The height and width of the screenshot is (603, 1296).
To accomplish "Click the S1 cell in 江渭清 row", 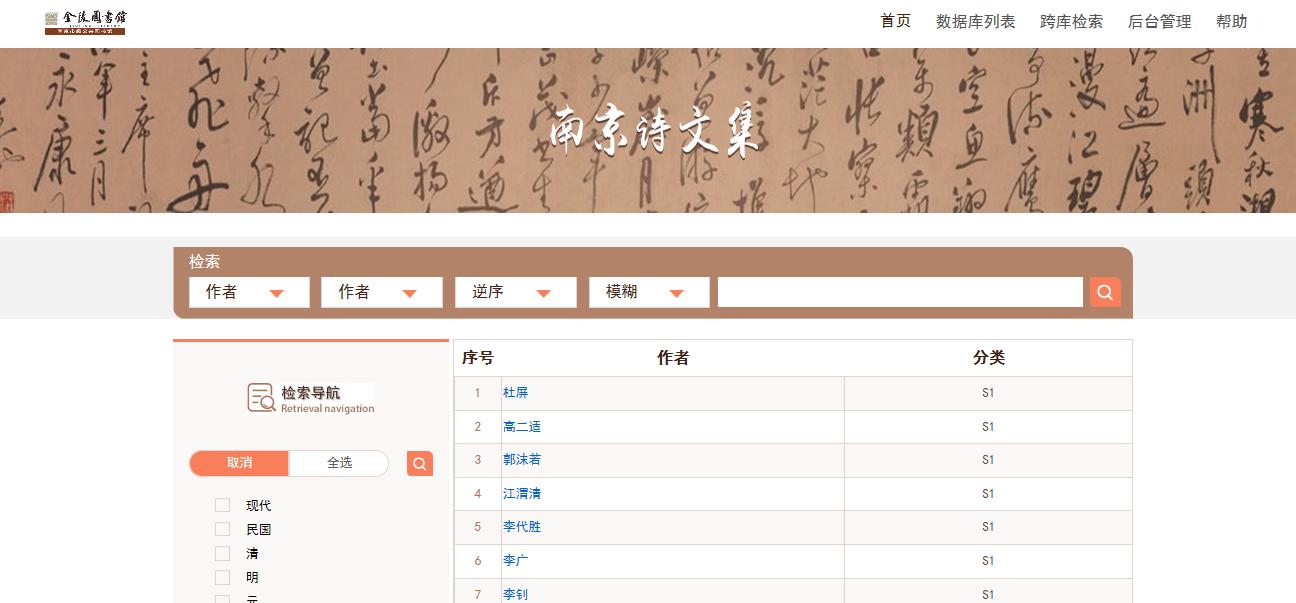I will [988, 494].
